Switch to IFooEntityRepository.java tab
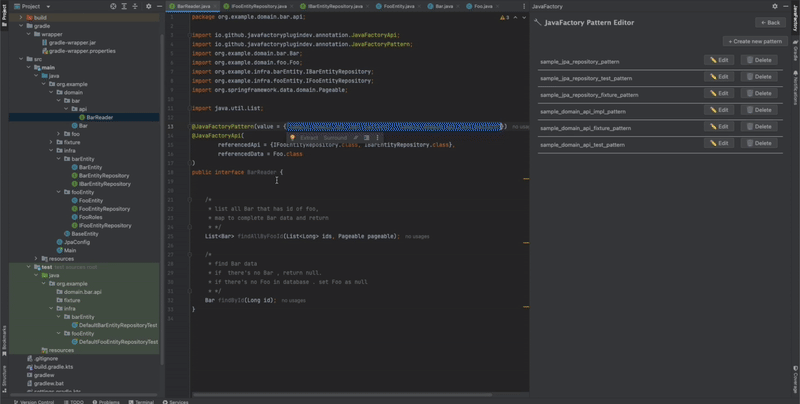Viewport: 800px width, 404px height. [255, 6]
